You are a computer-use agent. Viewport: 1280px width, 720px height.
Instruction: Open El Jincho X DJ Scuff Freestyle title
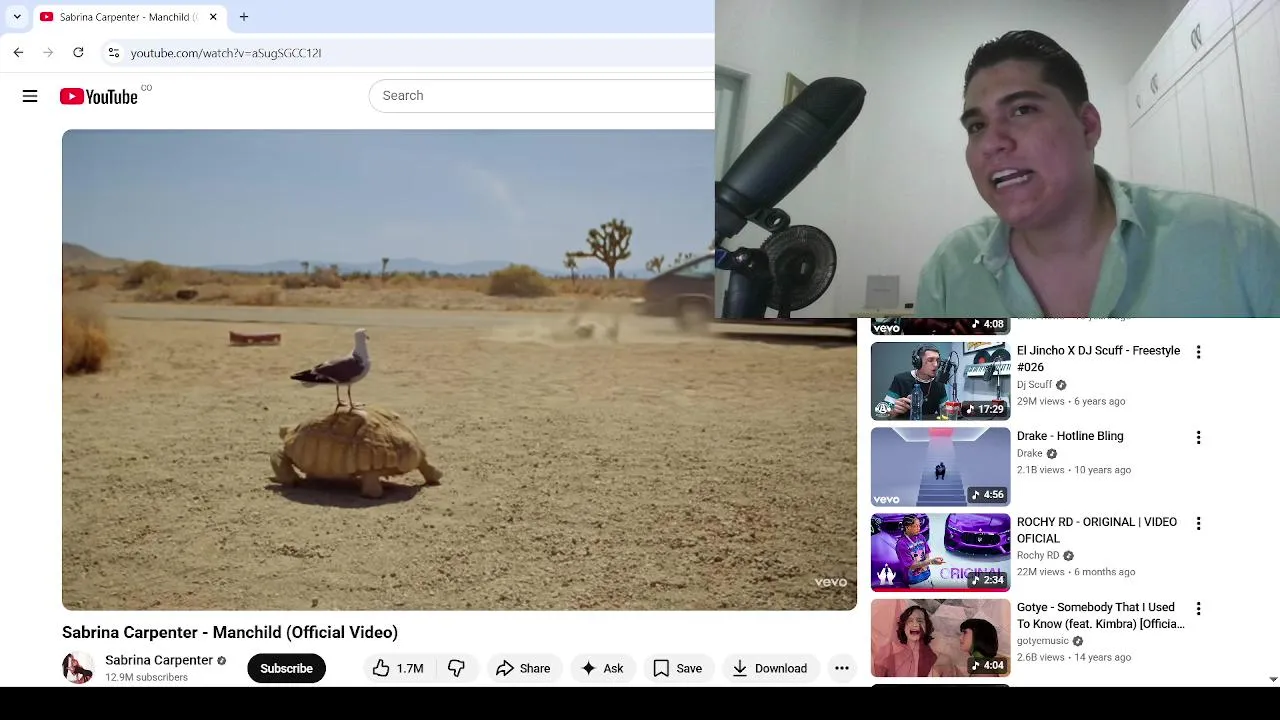[x=1098, y=359]
